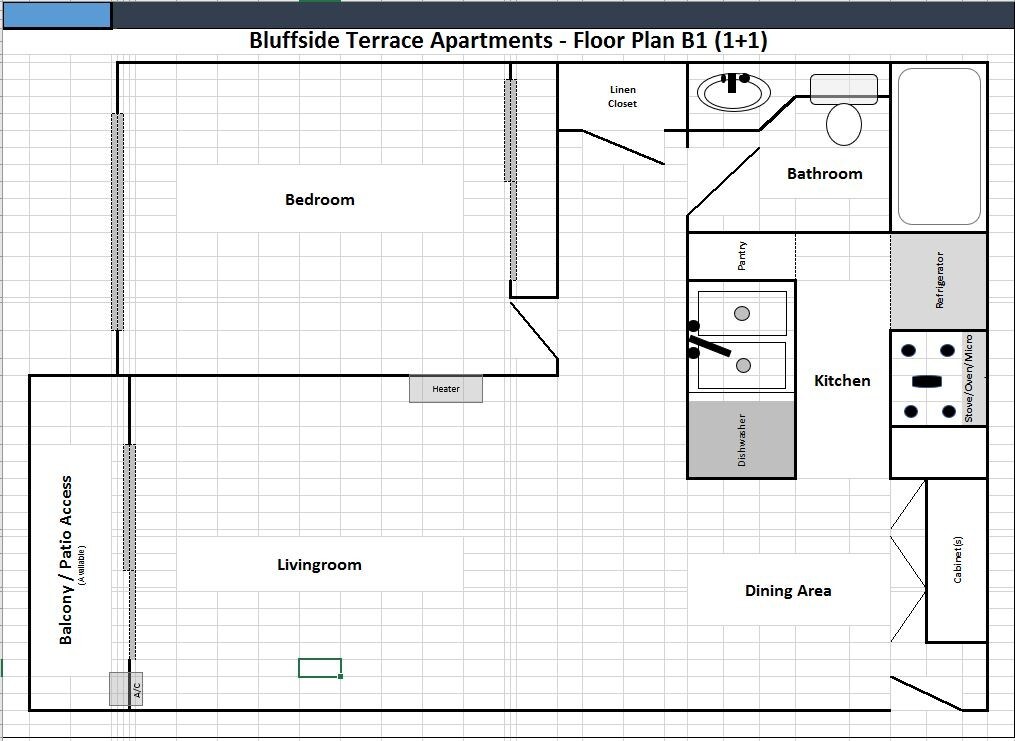Click the bathroom sink shape
The width and height of the screenshot is (1015, 741).
tap(735, 93)
